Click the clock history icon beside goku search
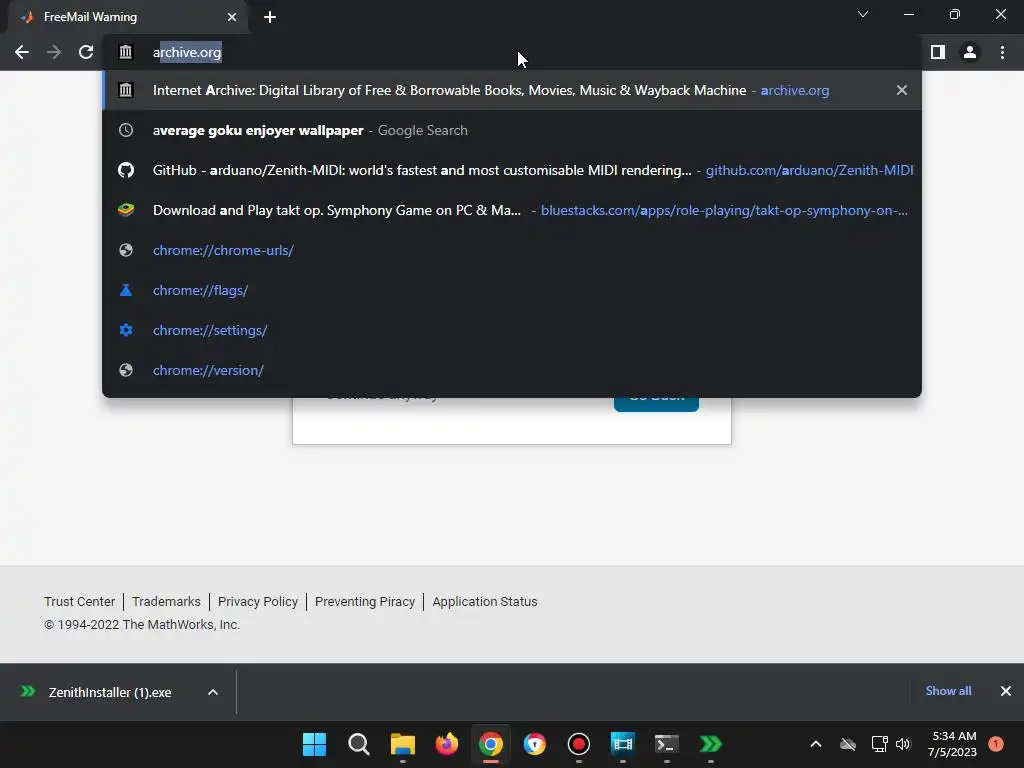This screenshot has width=1024, height=768. 126,130
